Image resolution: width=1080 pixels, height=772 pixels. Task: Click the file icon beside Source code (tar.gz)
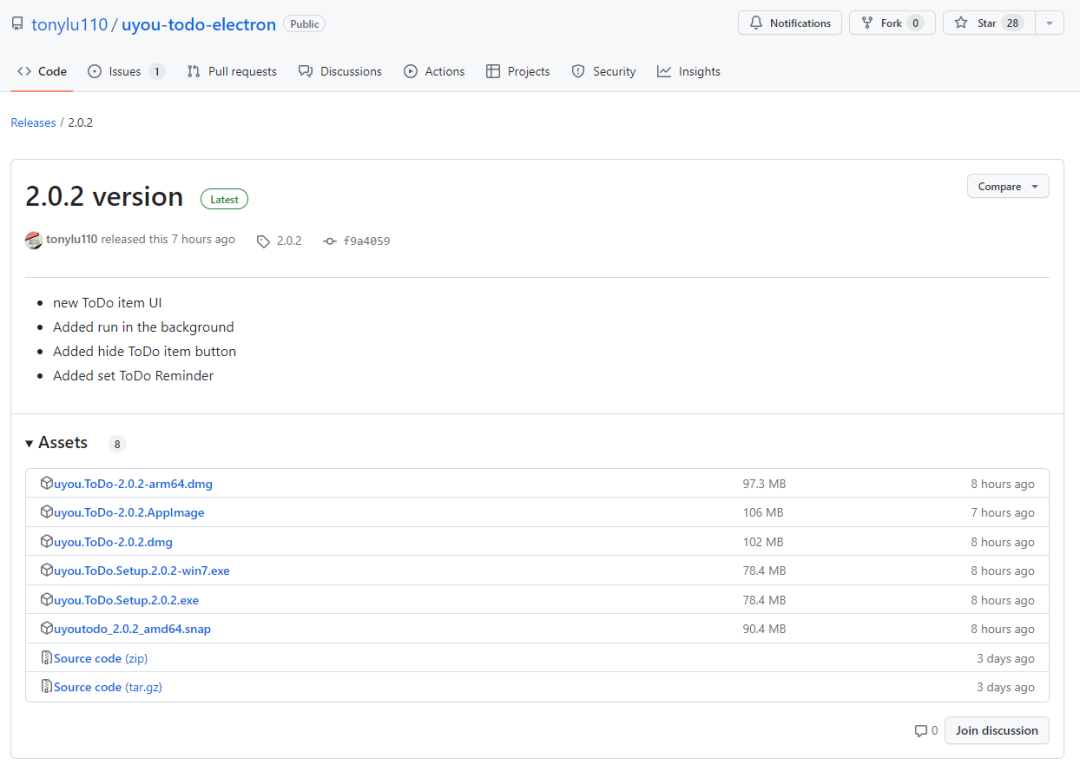pos(46,687)
